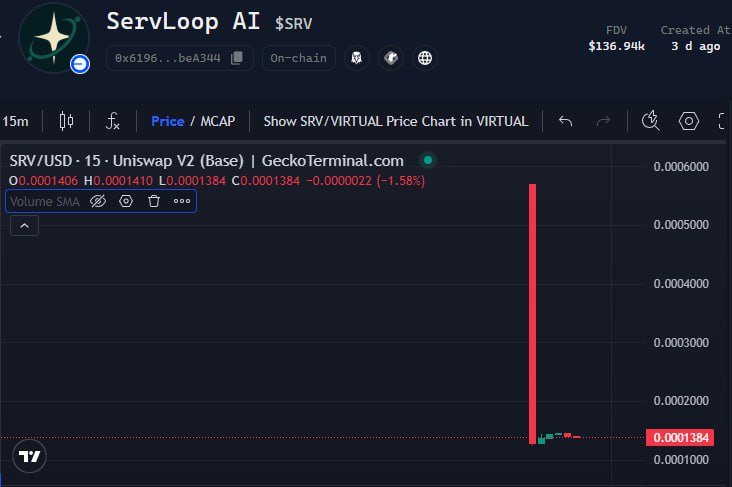732x487 pixels.
Task: Collapse the indicator legend chevron
Action: coord(24,226)
